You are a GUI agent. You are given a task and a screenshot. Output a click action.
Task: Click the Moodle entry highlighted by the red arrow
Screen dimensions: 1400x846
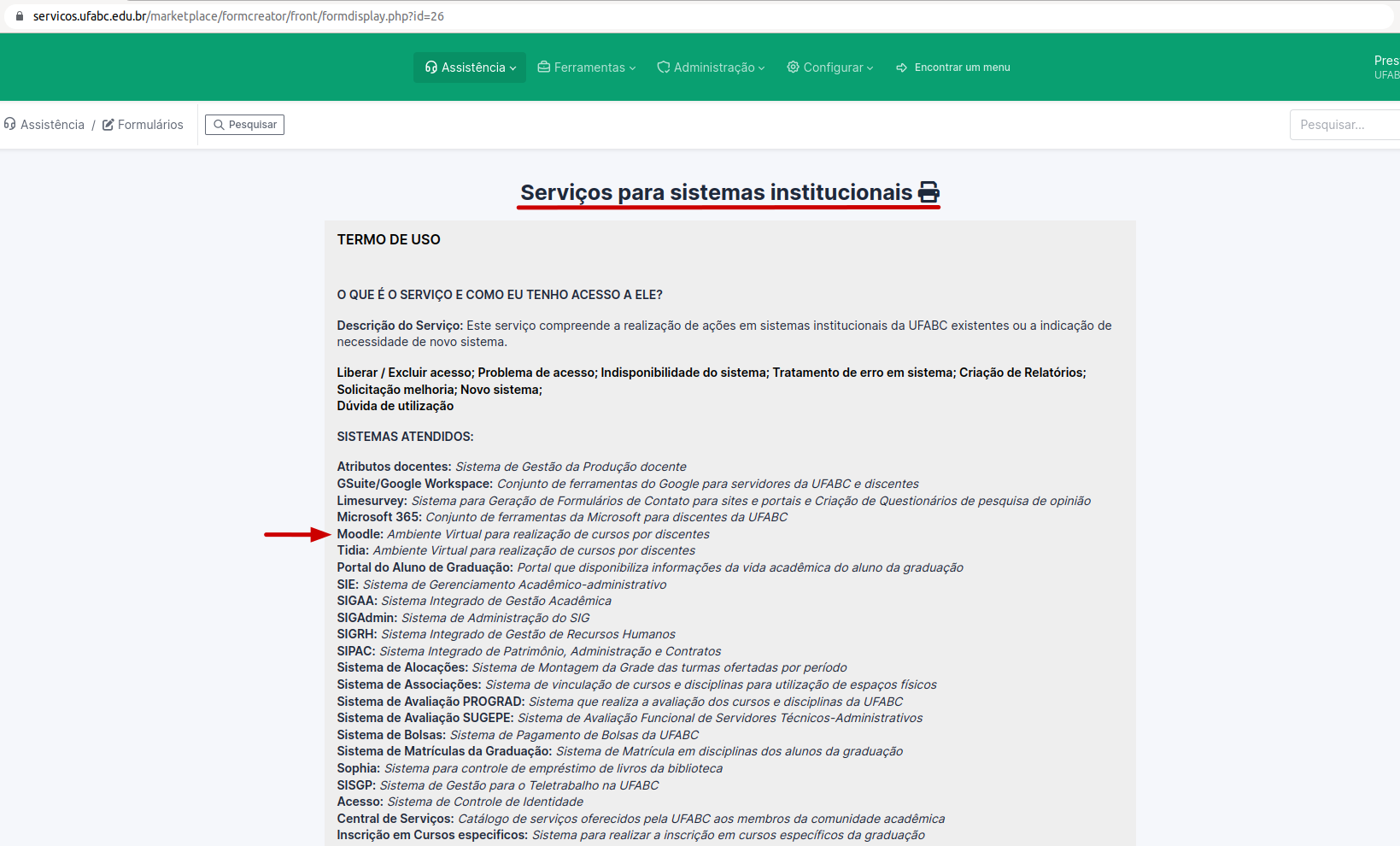[x=359, y=533]
